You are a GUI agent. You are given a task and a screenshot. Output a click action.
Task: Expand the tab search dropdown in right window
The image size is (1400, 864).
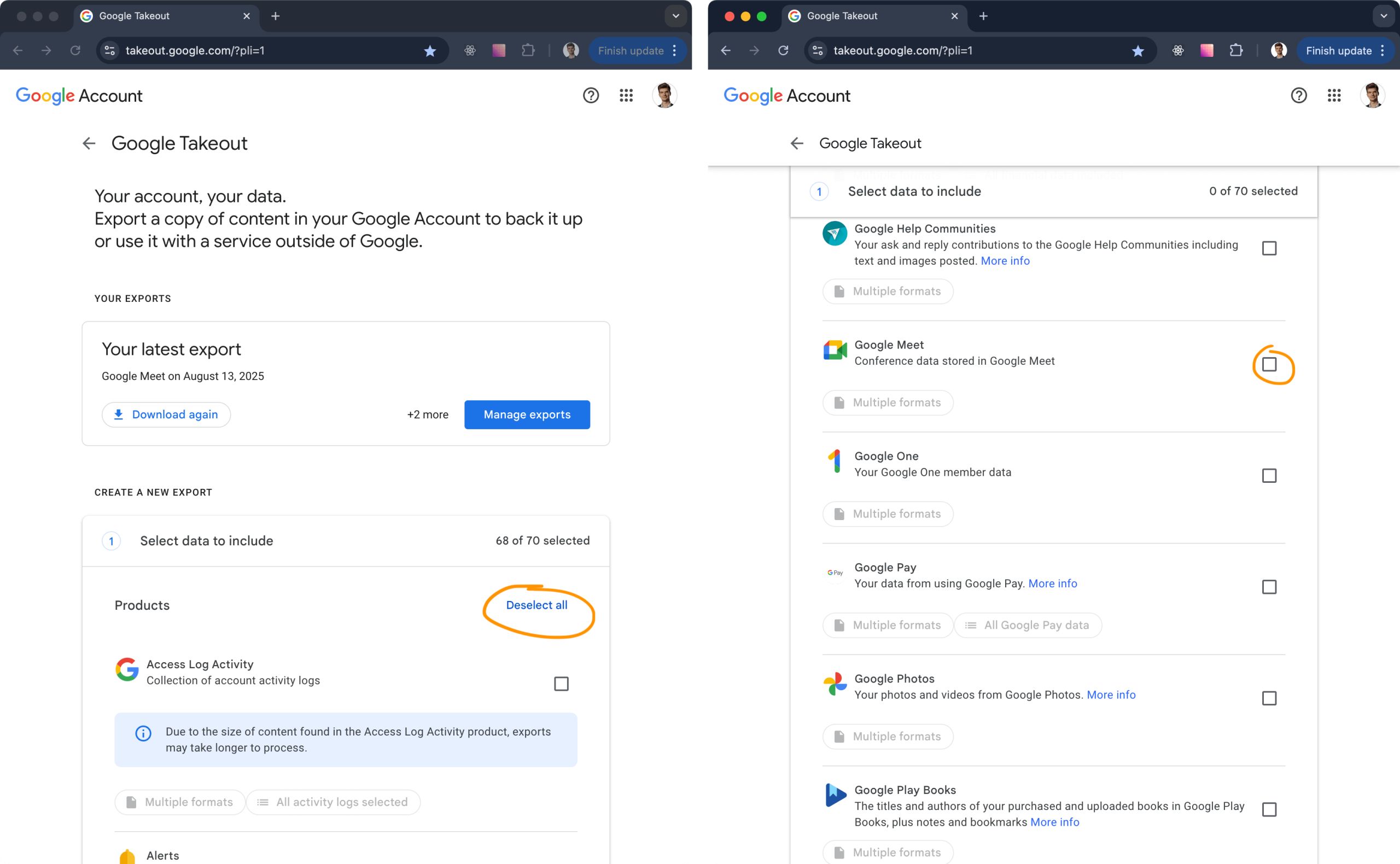tap(1384, 16)
